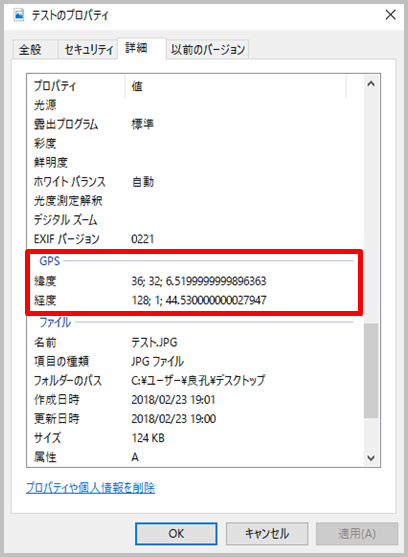
Task: Click the attribute value A
Action: point(135,457)
